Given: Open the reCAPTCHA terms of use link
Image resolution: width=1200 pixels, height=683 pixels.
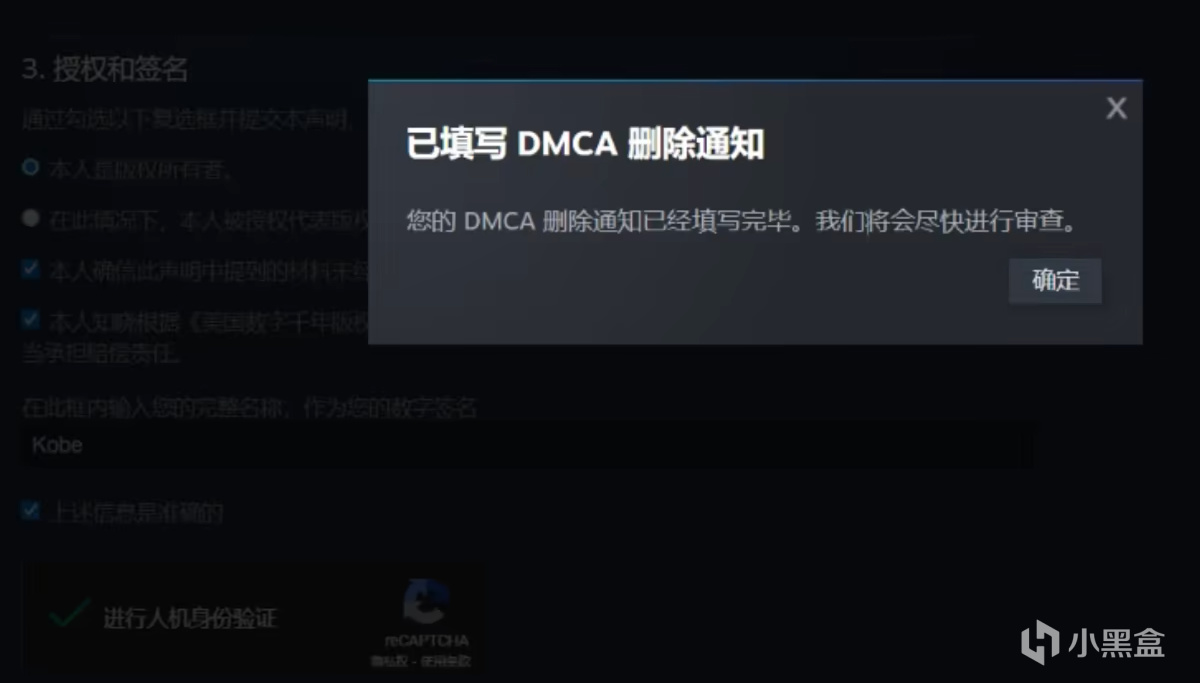Looking at the screenshot, I should pyautogui.click(x=447, y=661).
